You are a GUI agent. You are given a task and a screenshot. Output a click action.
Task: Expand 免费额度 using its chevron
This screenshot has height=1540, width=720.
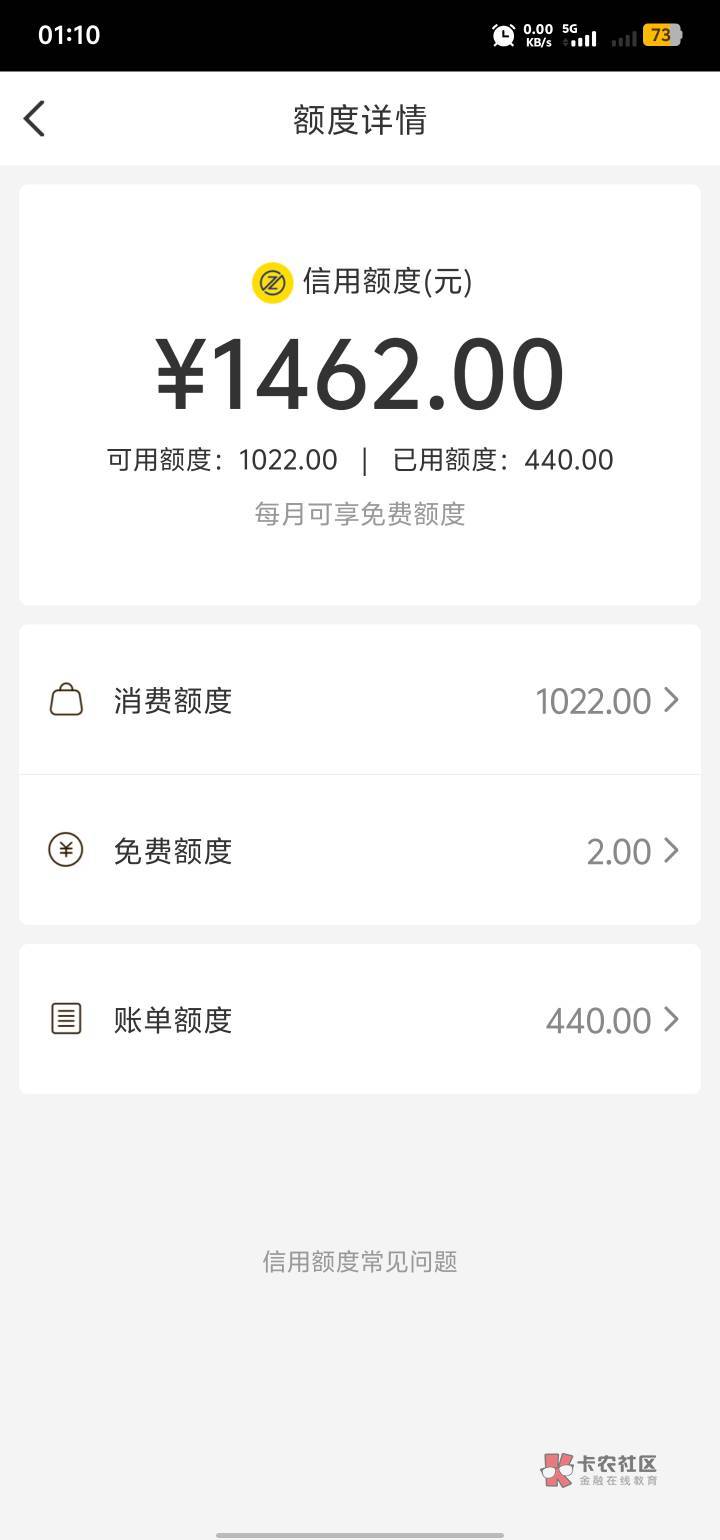671,850
